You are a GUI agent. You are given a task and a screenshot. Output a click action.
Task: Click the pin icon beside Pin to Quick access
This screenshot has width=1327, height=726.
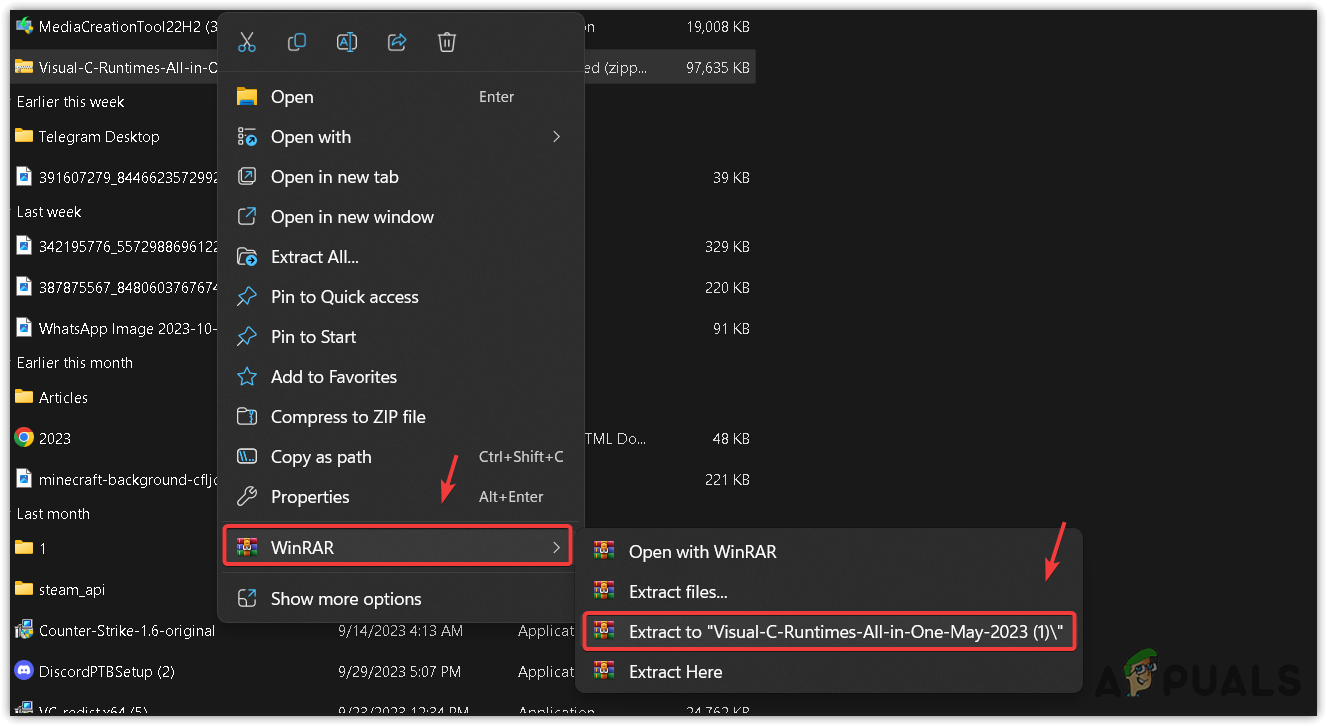[x=246, y=297]
